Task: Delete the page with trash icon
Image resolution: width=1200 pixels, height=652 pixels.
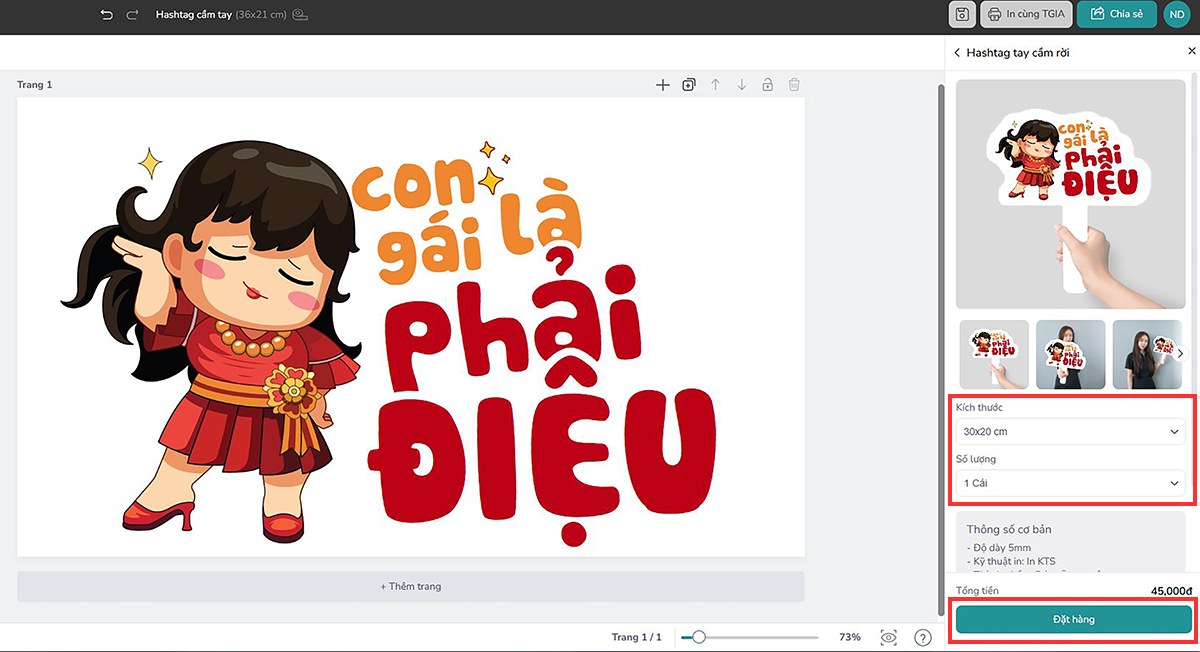Action: click(x=794, y=85)
